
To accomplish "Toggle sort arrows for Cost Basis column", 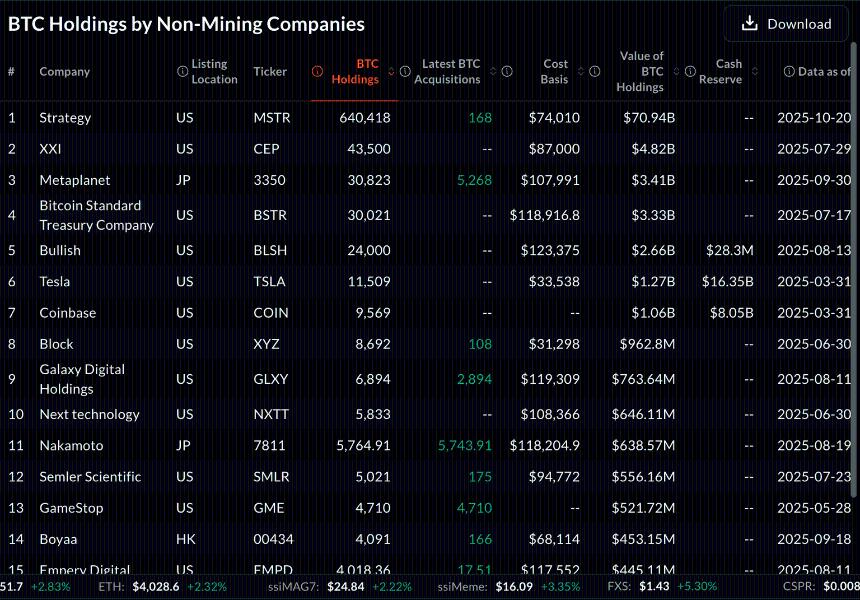I will (x=580, y=71).
